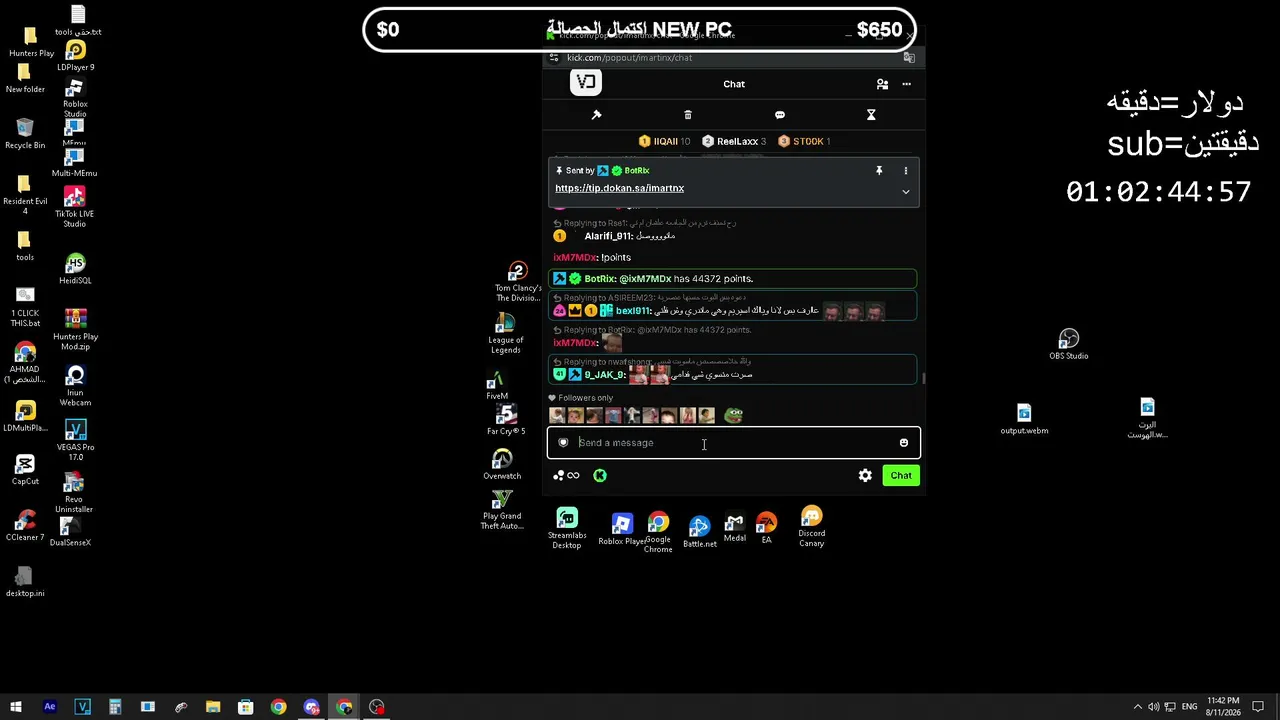Open the moderator hammer tool in chat
This screenshot has height=720, width=1280.
(597, 115)
